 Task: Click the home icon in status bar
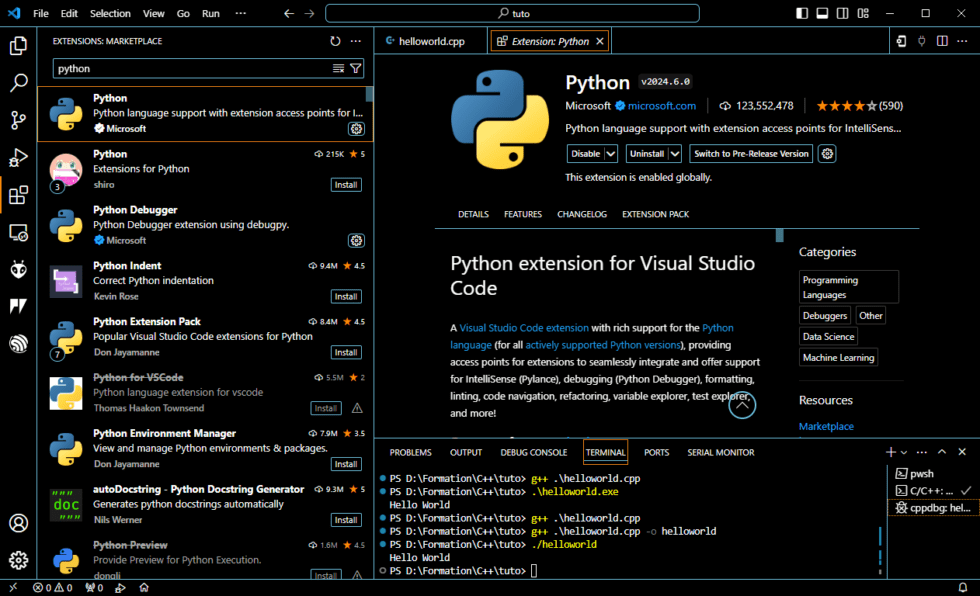(x=144, y=587)
